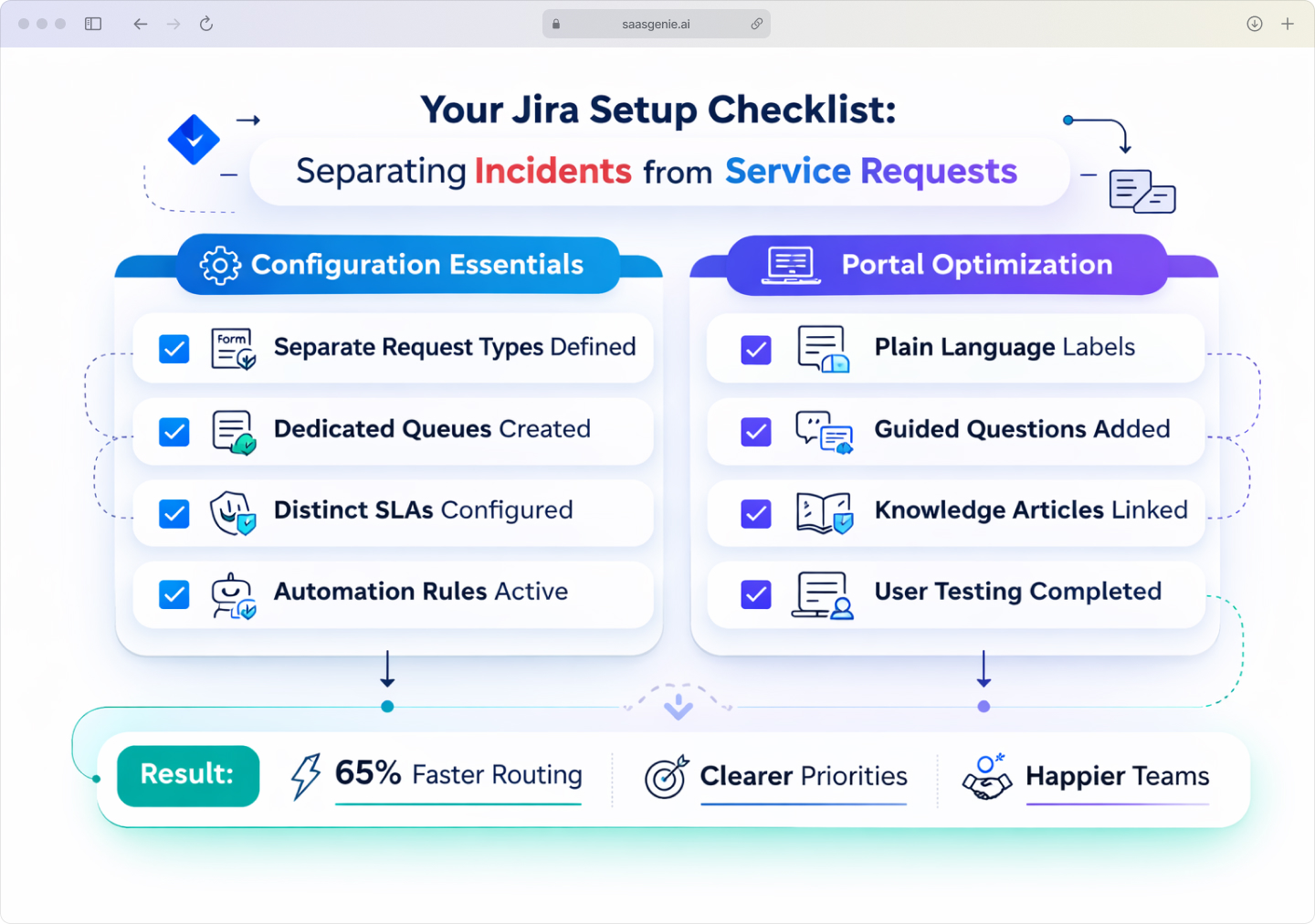Reload the saasgenie.ai page

pos(206,24)
